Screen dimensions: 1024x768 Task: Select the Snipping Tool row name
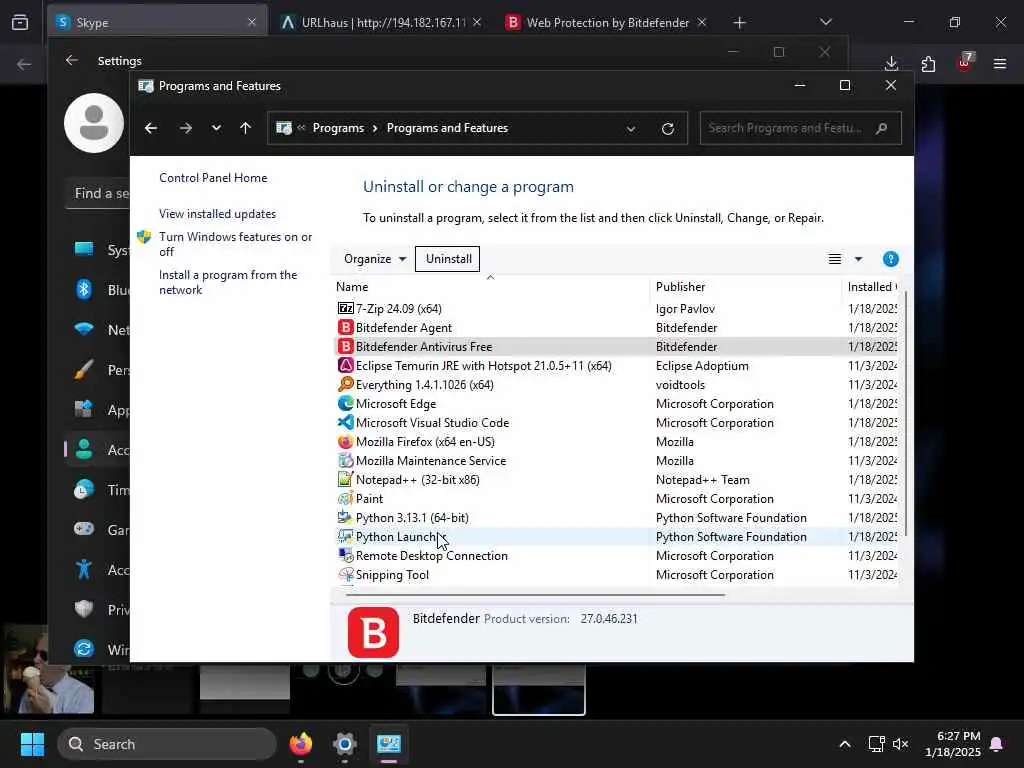(392, 575)
